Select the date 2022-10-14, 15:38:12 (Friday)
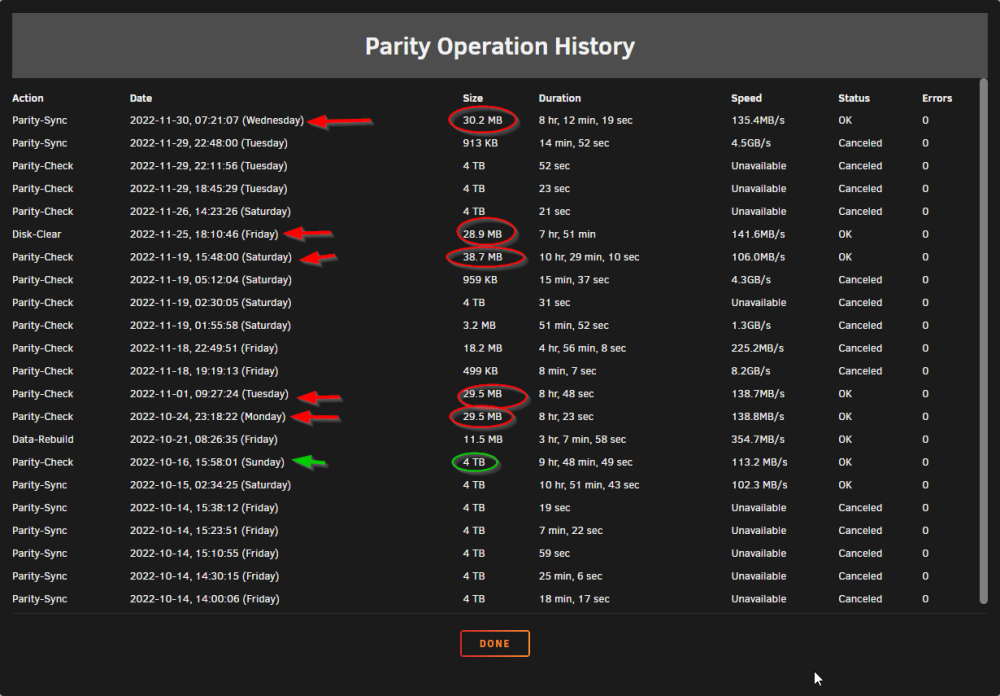 coord(204,508)
